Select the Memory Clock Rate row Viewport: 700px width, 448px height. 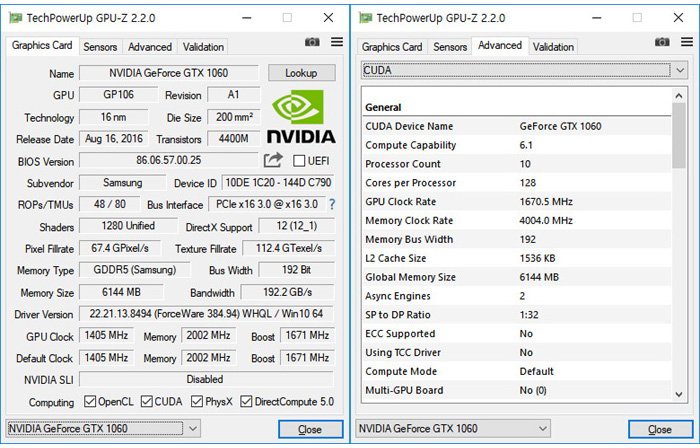coord(517,220)
